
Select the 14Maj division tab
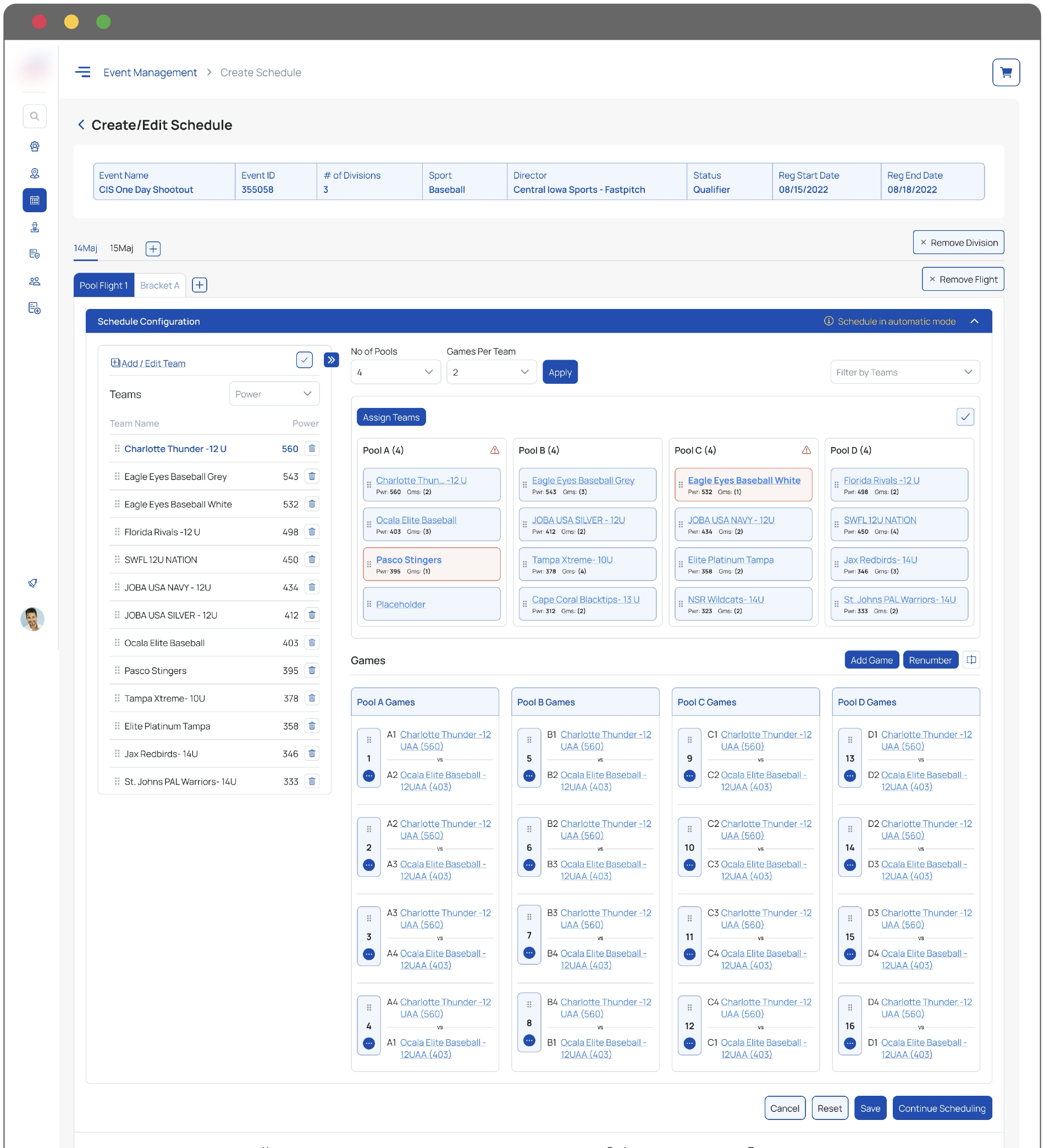tap(85, 249)
